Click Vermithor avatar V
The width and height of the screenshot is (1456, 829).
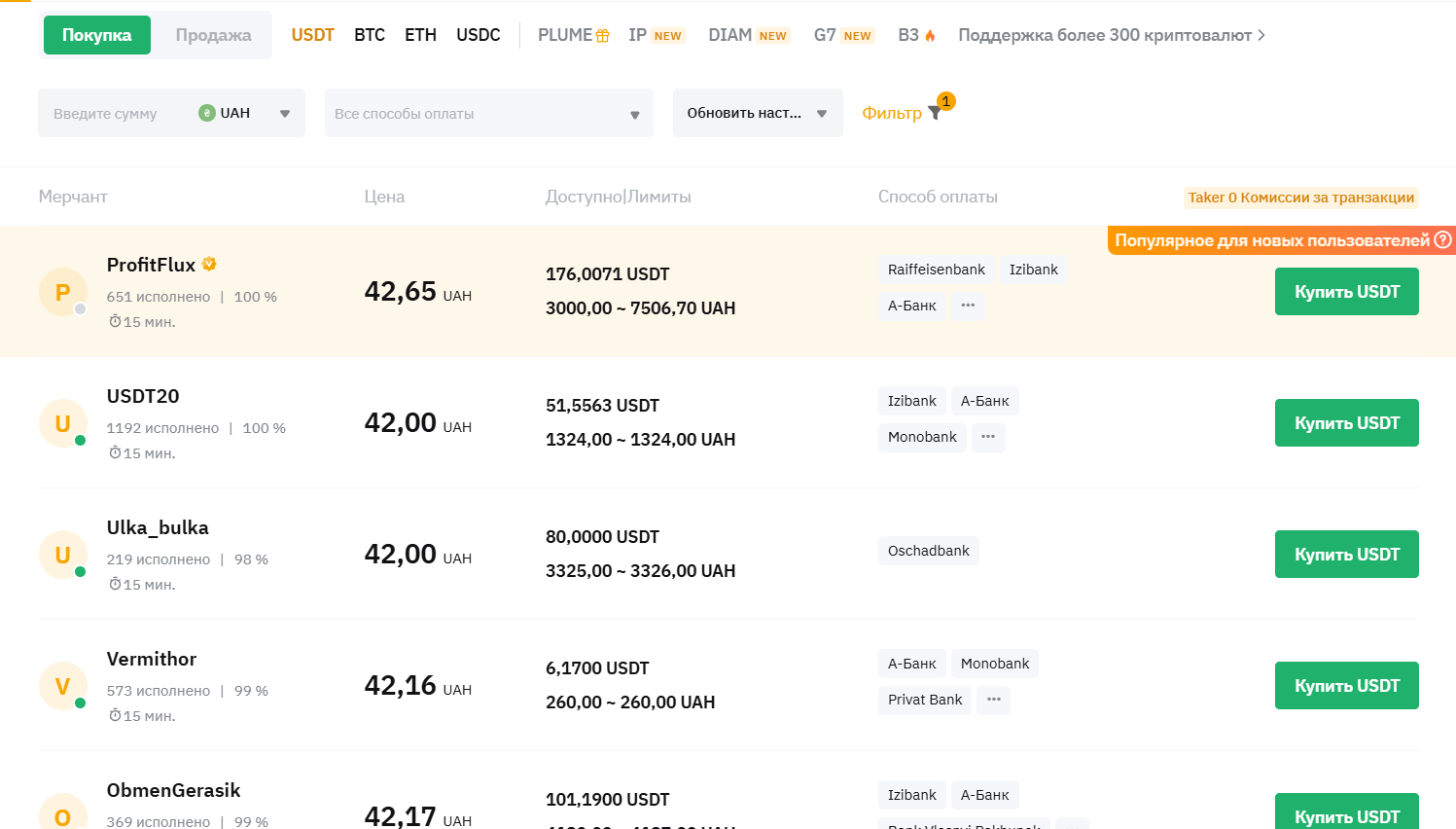pos(63,686)
